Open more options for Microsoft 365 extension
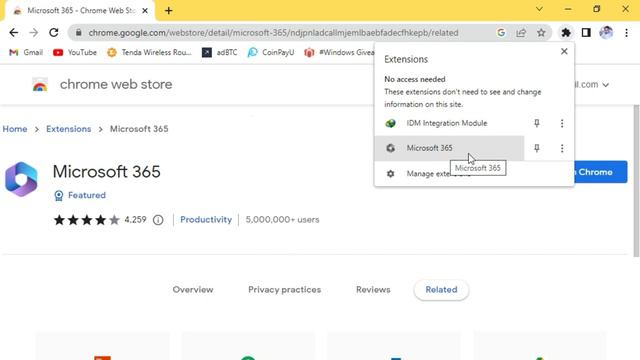Screen dimensions: 640x360 click(562, 148)
